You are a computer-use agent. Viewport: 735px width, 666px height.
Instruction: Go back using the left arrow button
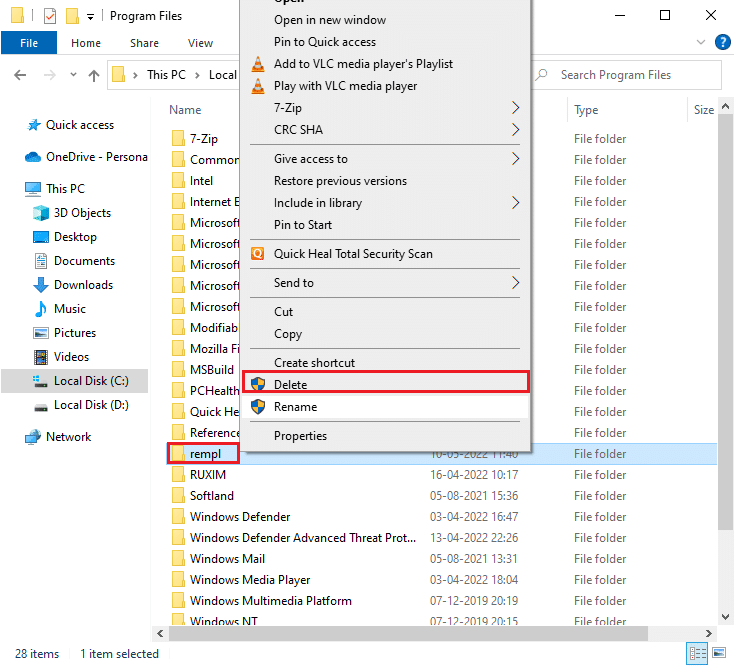[20, 75]
